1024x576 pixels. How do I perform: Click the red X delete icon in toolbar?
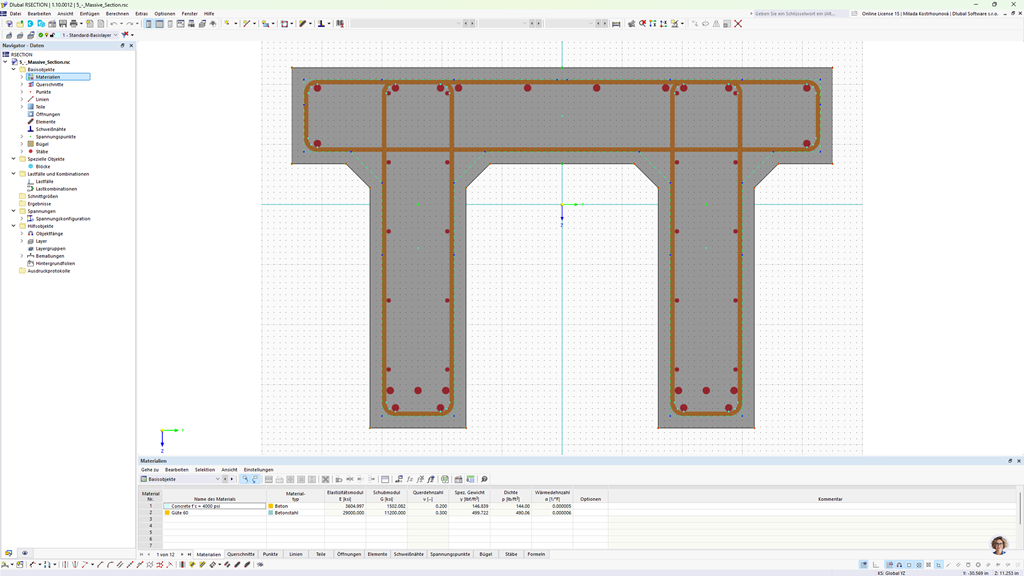click(738, 24)
